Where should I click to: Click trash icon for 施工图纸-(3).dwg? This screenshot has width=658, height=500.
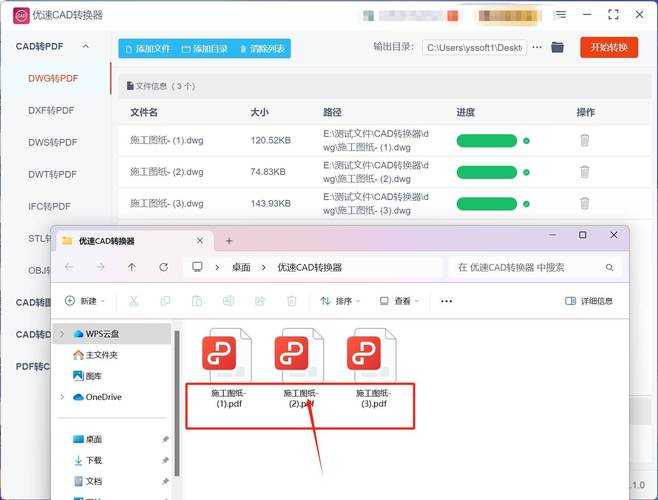[x=585, y=204]
